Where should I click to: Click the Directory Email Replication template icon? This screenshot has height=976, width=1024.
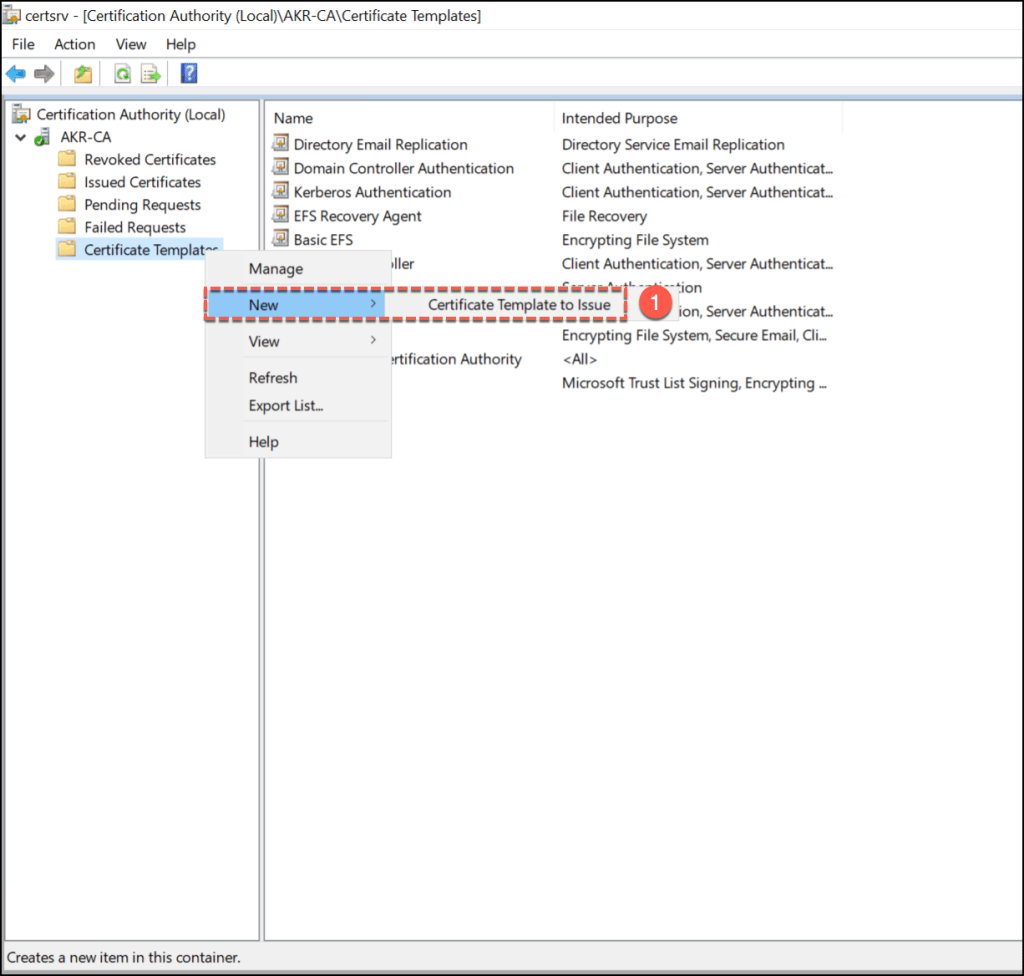[x=281, y=144]
